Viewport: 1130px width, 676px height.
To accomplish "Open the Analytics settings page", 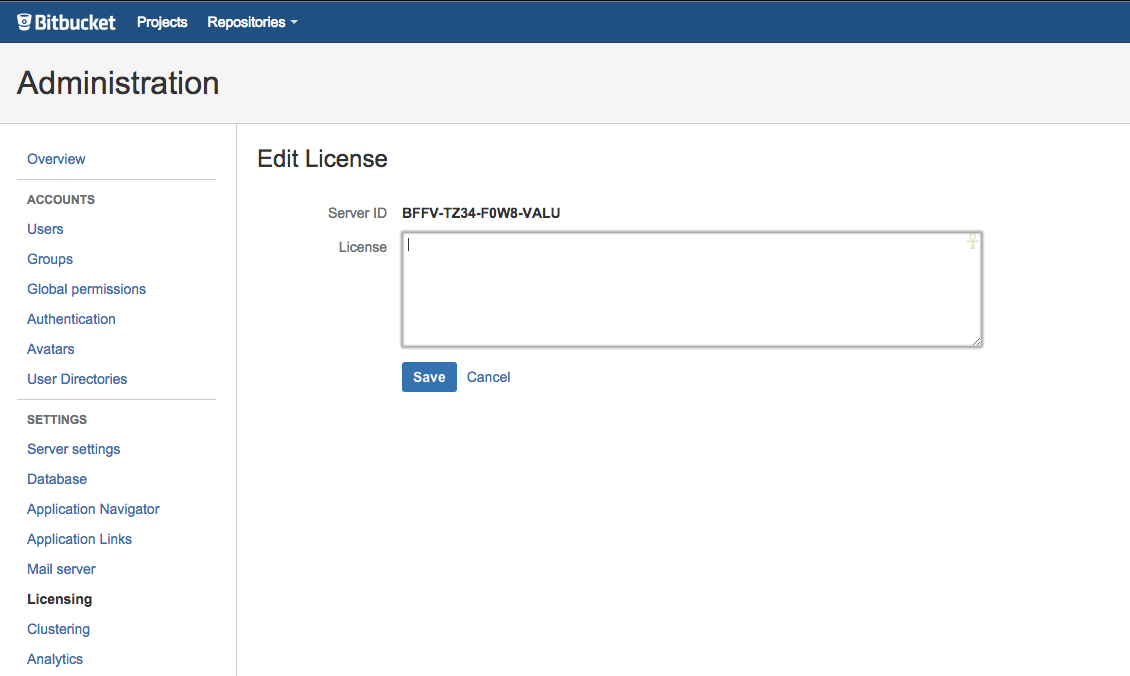I will click(x=55, y=659).
